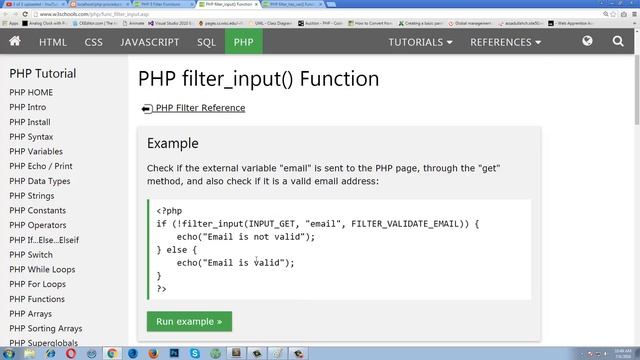
Task: Select the SQL navbar item
Action: (x=206, y=42)
